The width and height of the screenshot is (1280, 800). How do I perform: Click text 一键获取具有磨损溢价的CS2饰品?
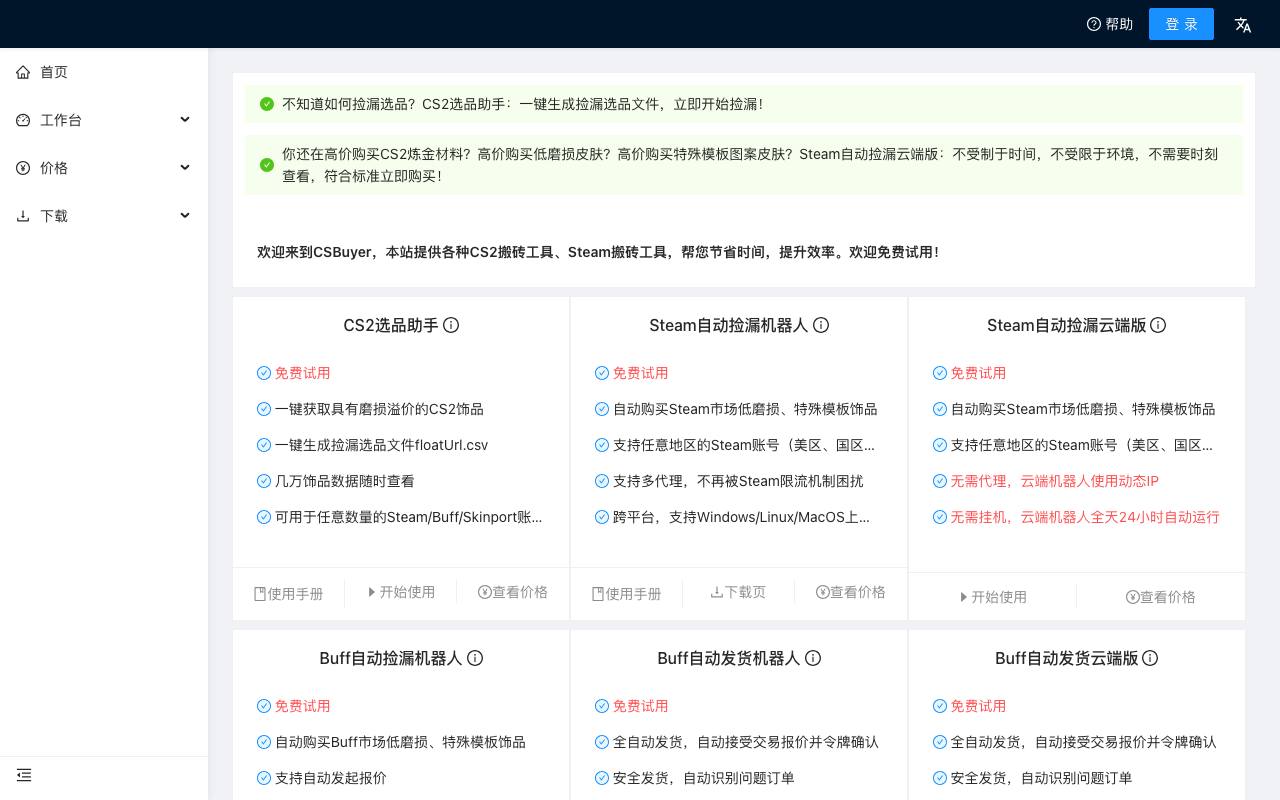(379, 409)
